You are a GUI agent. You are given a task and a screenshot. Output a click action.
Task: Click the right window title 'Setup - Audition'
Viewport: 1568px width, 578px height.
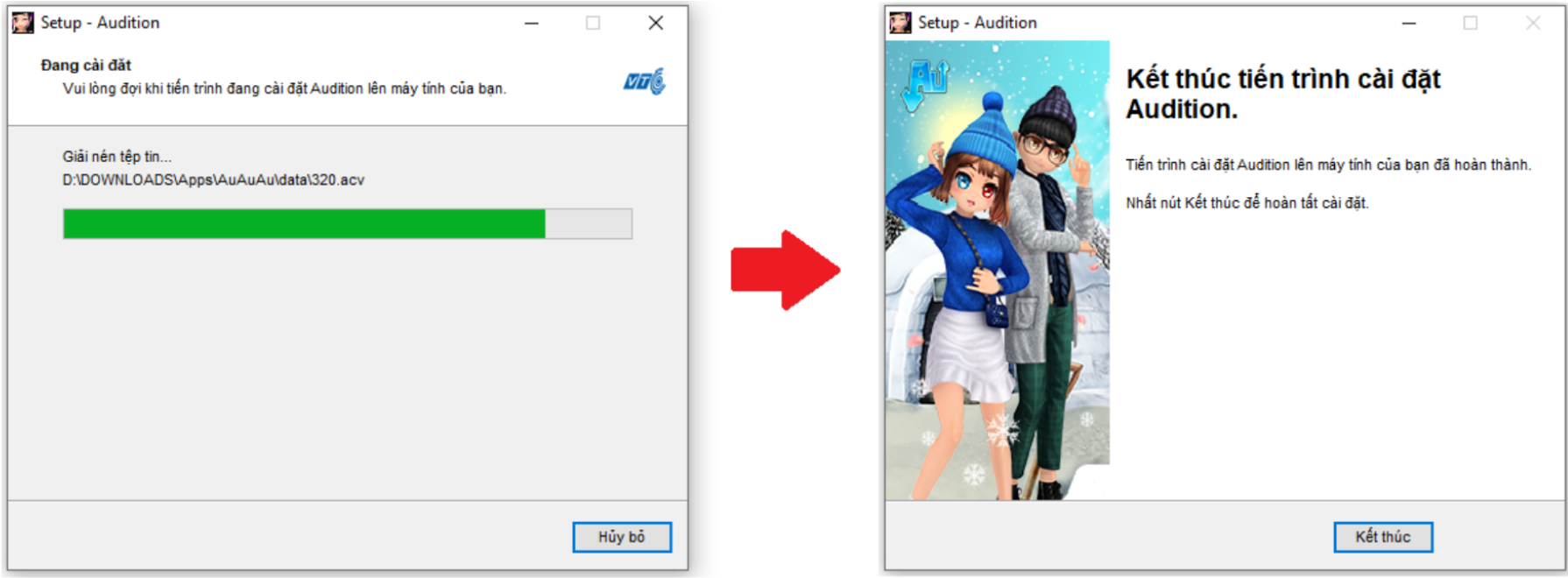(x=978, y=23)
